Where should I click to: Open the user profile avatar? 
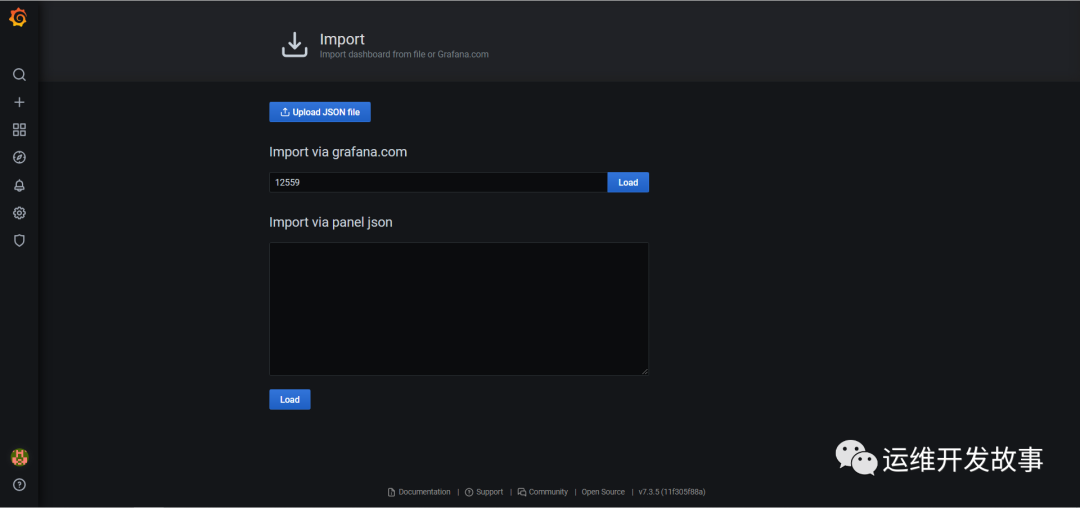pyautogui.click(x=19, y=457)
